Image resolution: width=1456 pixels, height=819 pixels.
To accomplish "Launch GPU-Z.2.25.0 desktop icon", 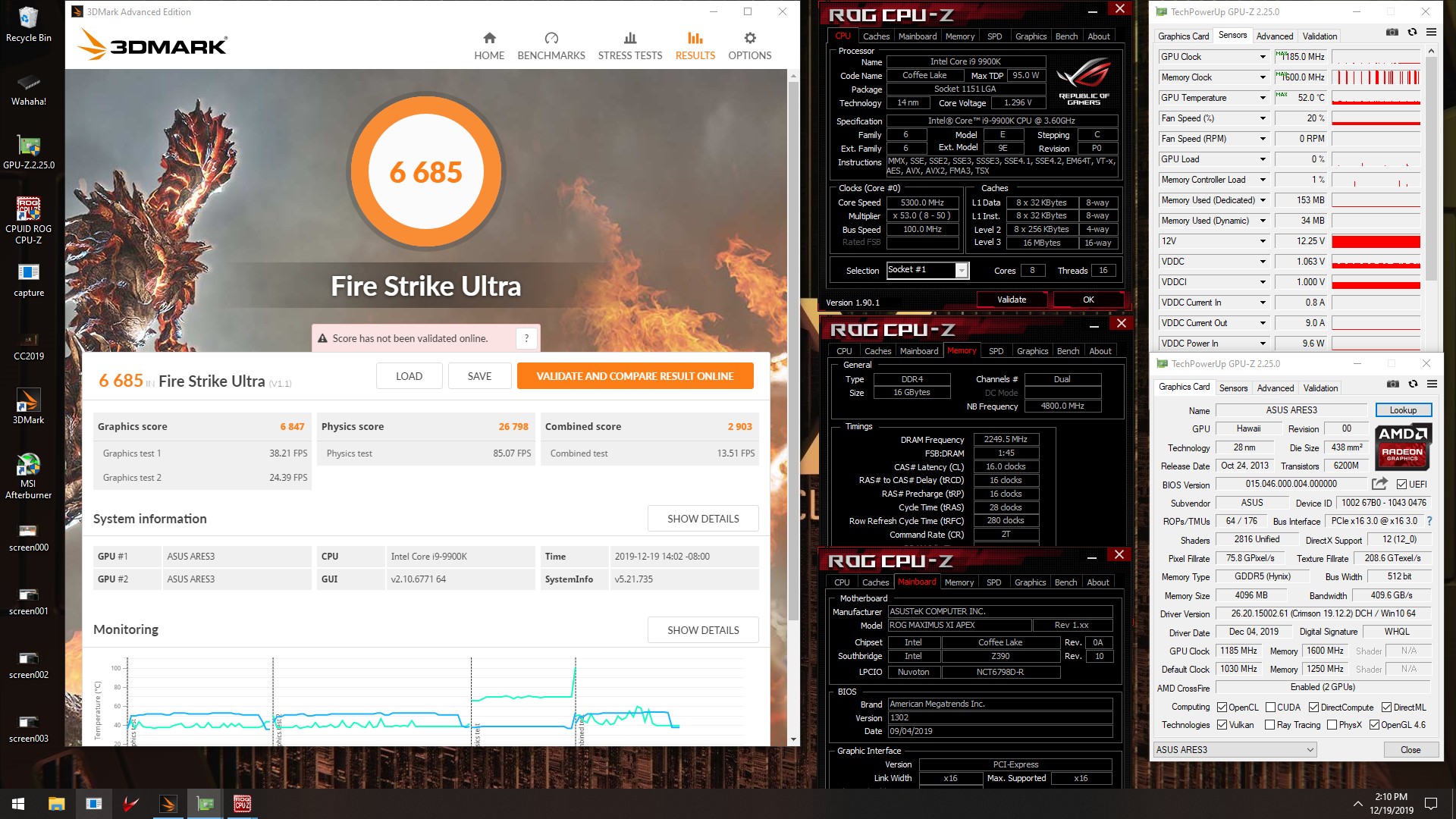I will click(28, 152).
